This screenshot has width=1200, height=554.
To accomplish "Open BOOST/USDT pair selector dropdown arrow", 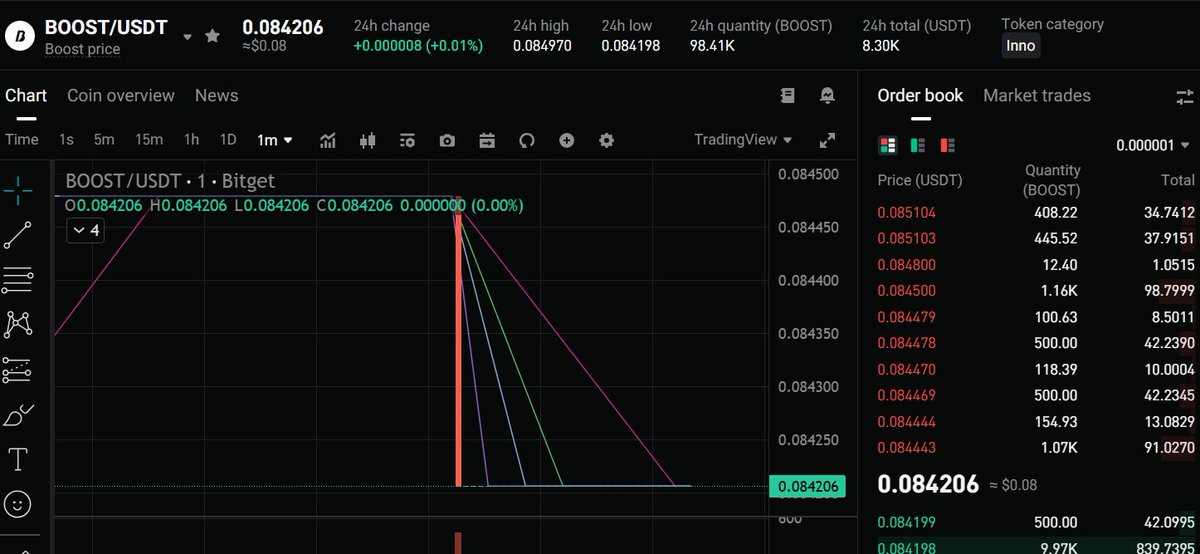I will [x=187, y=37].
